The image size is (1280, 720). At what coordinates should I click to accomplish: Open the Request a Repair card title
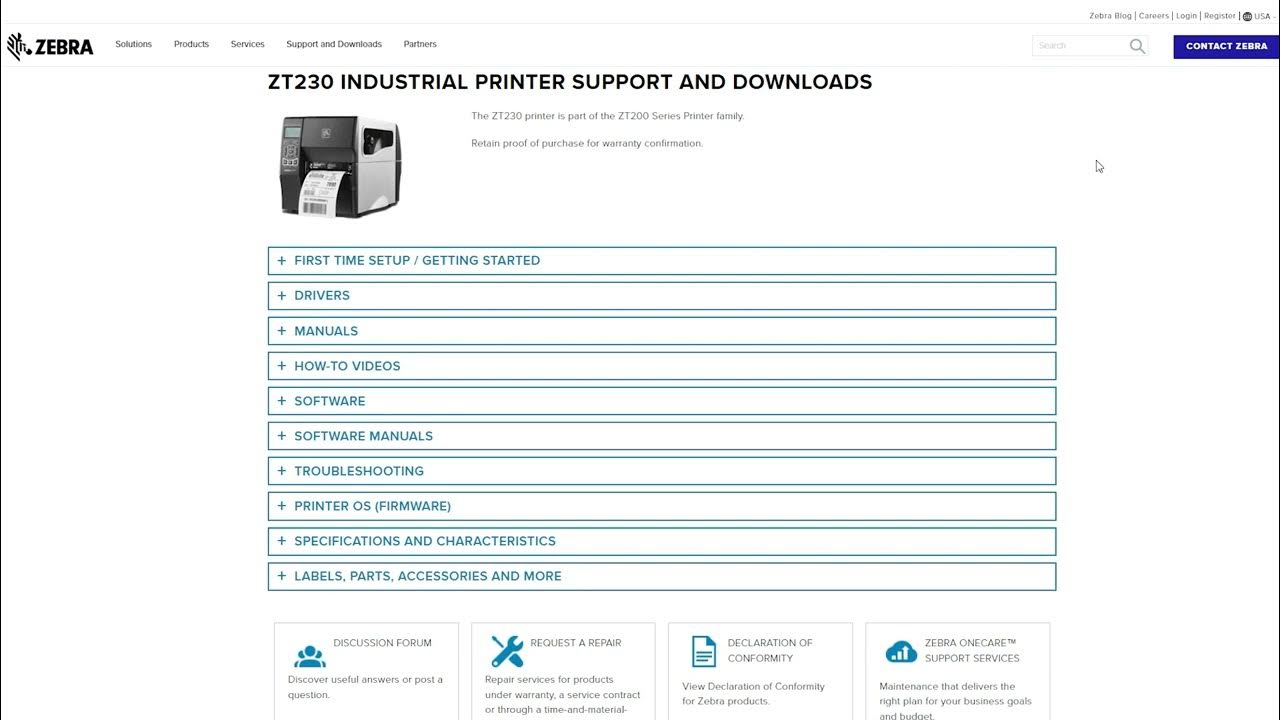coord(576,643)
